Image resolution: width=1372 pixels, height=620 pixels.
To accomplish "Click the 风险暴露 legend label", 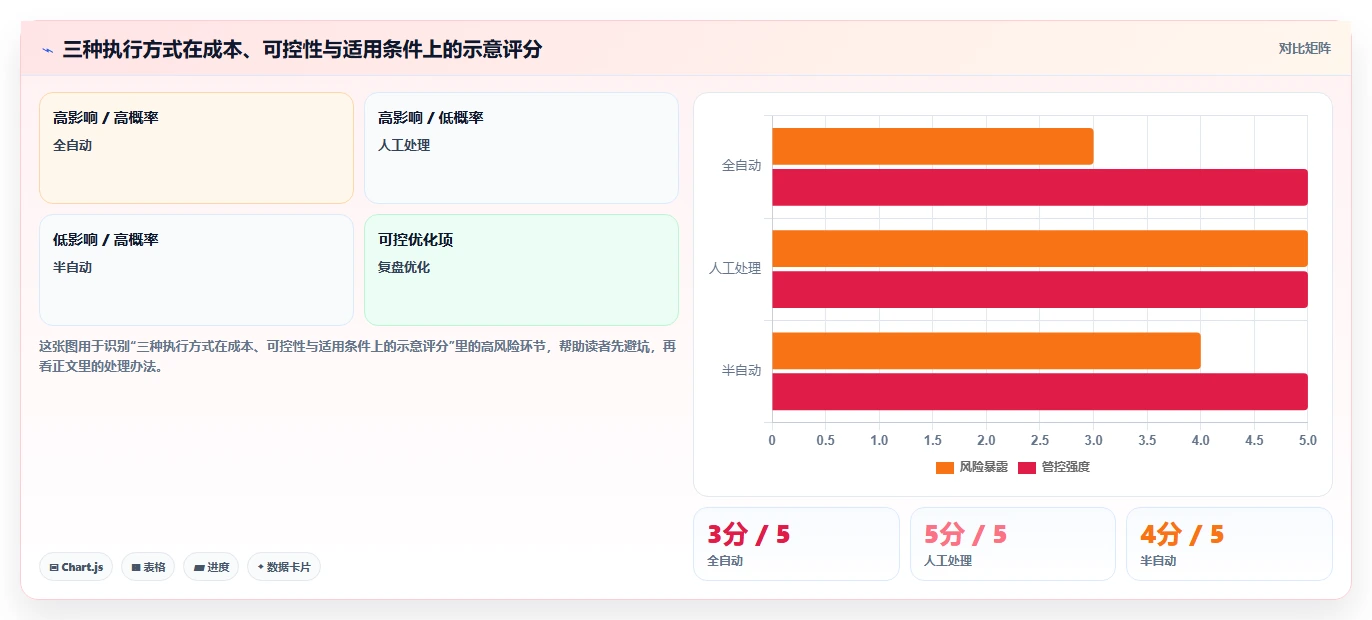I will pos(983,467).
